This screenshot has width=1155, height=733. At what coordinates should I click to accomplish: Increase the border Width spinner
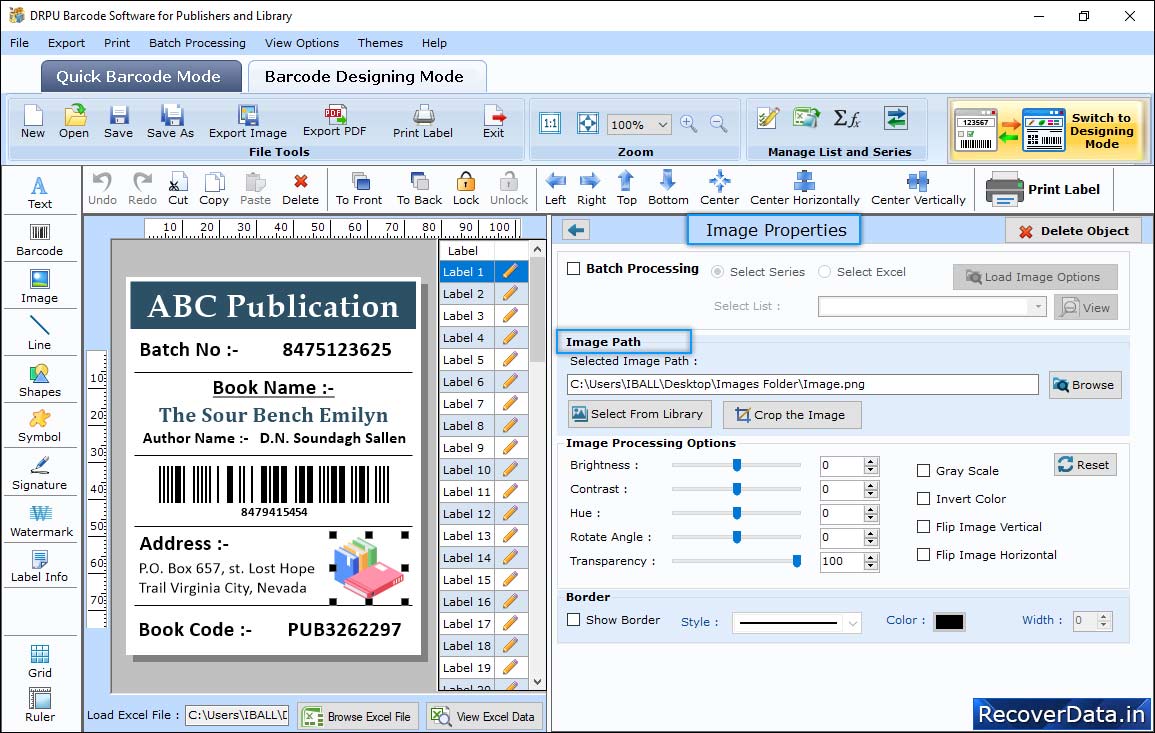(1103, 617)
